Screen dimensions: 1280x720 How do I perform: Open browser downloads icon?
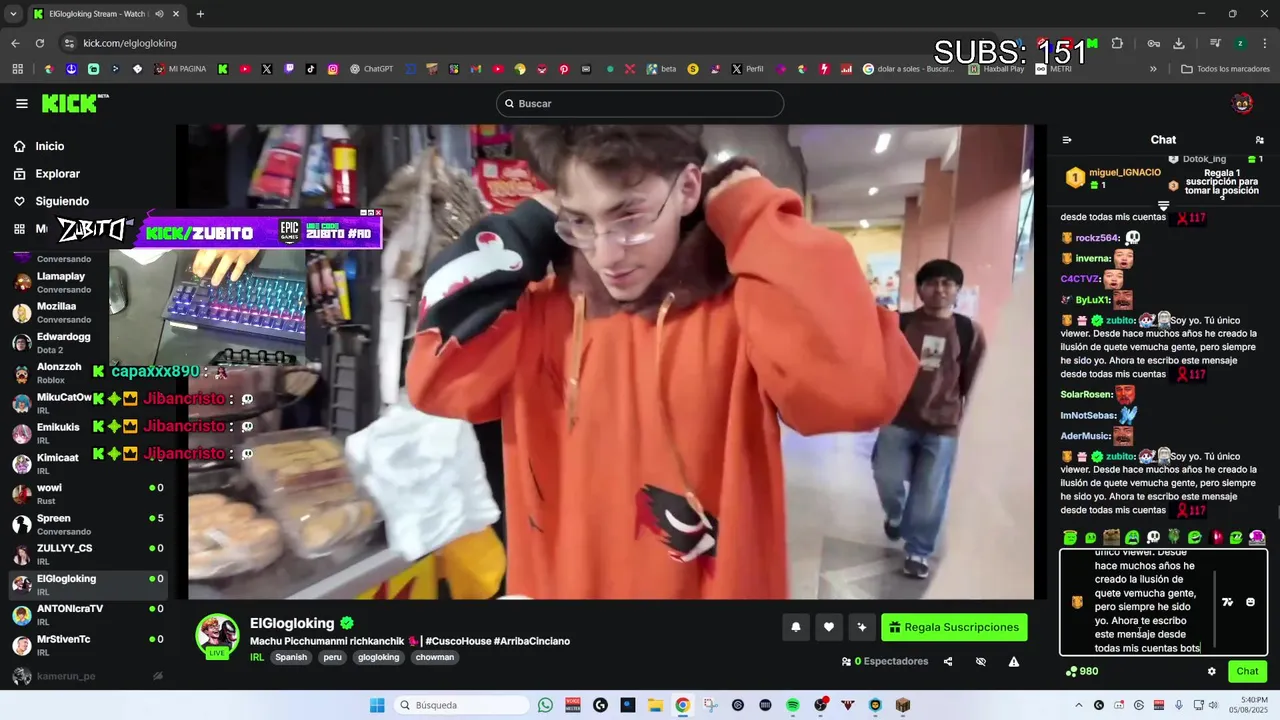pos(1179,43)
